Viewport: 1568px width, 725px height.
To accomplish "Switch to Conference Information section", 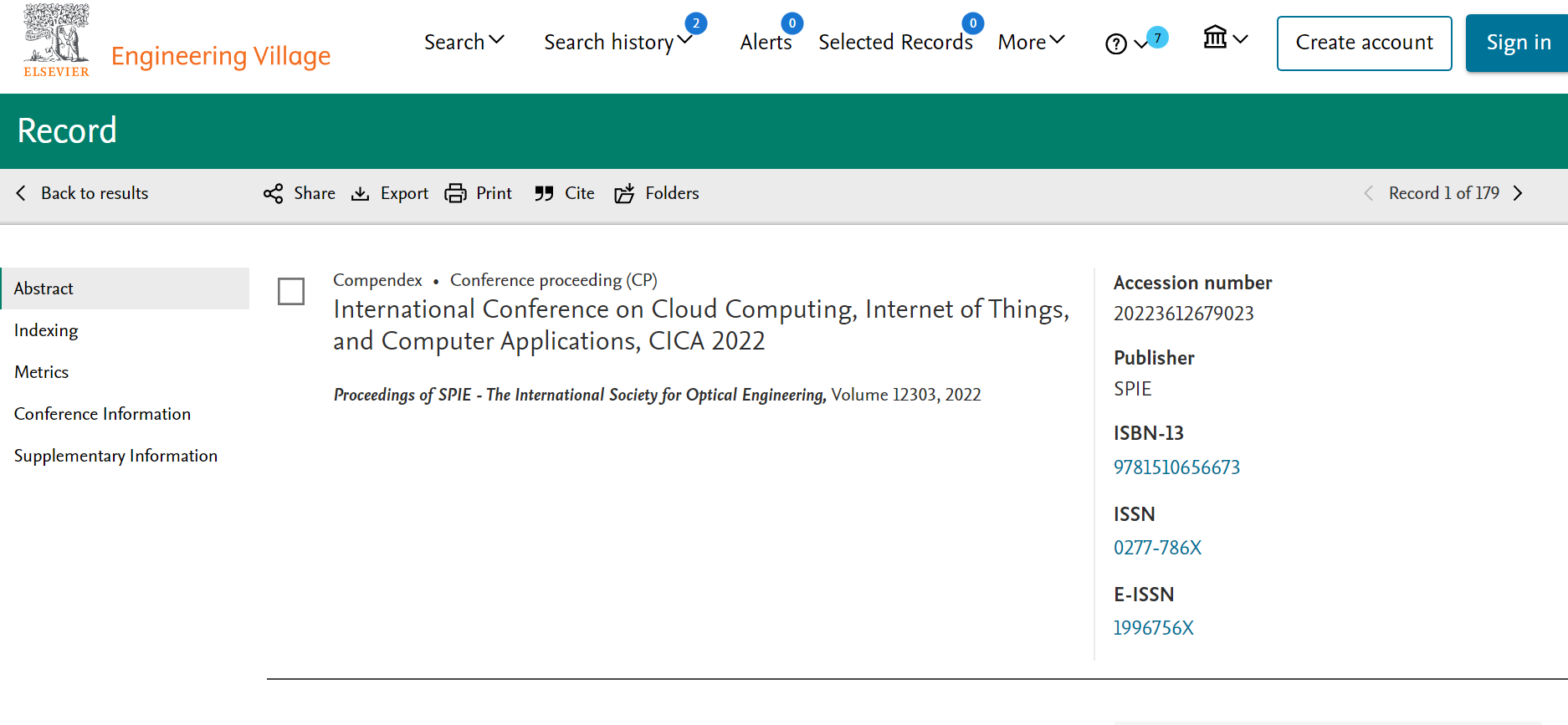I will pyautogui.click(x=102, y=414).
